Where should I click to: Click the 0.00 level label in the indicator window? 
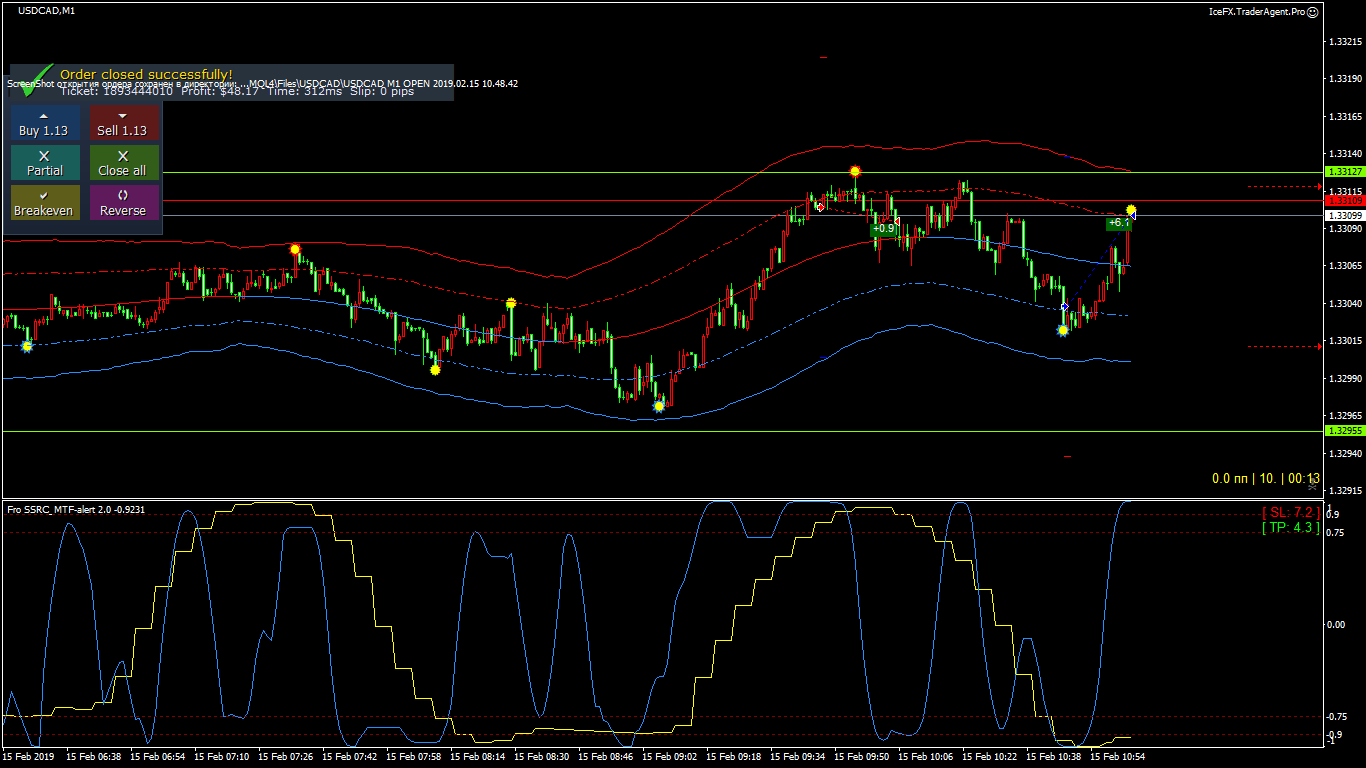(x=1335, y=624)
